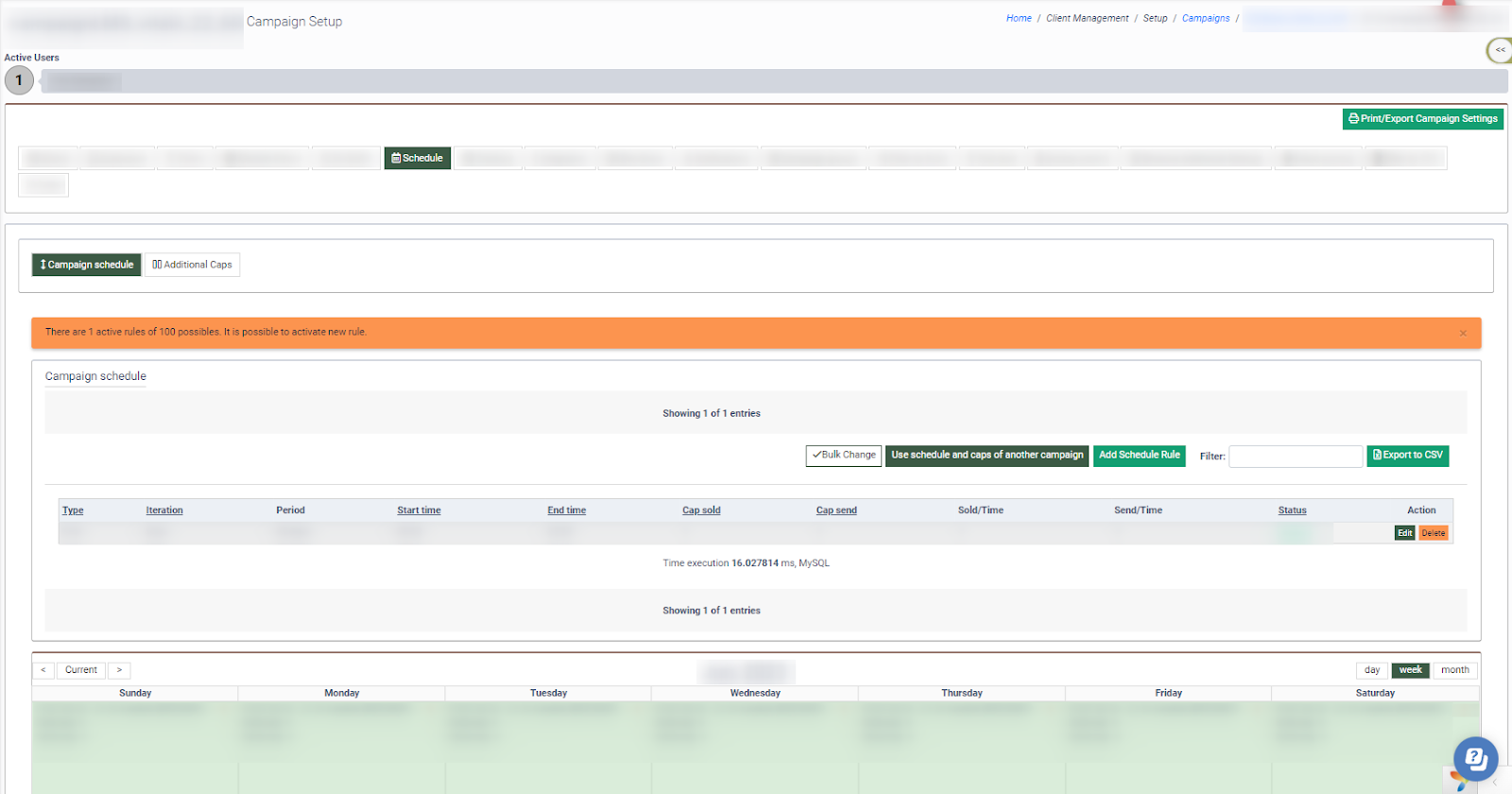Sort table by Cap sold column
This screenshot has width=1512, height=794.
(701, 510)
